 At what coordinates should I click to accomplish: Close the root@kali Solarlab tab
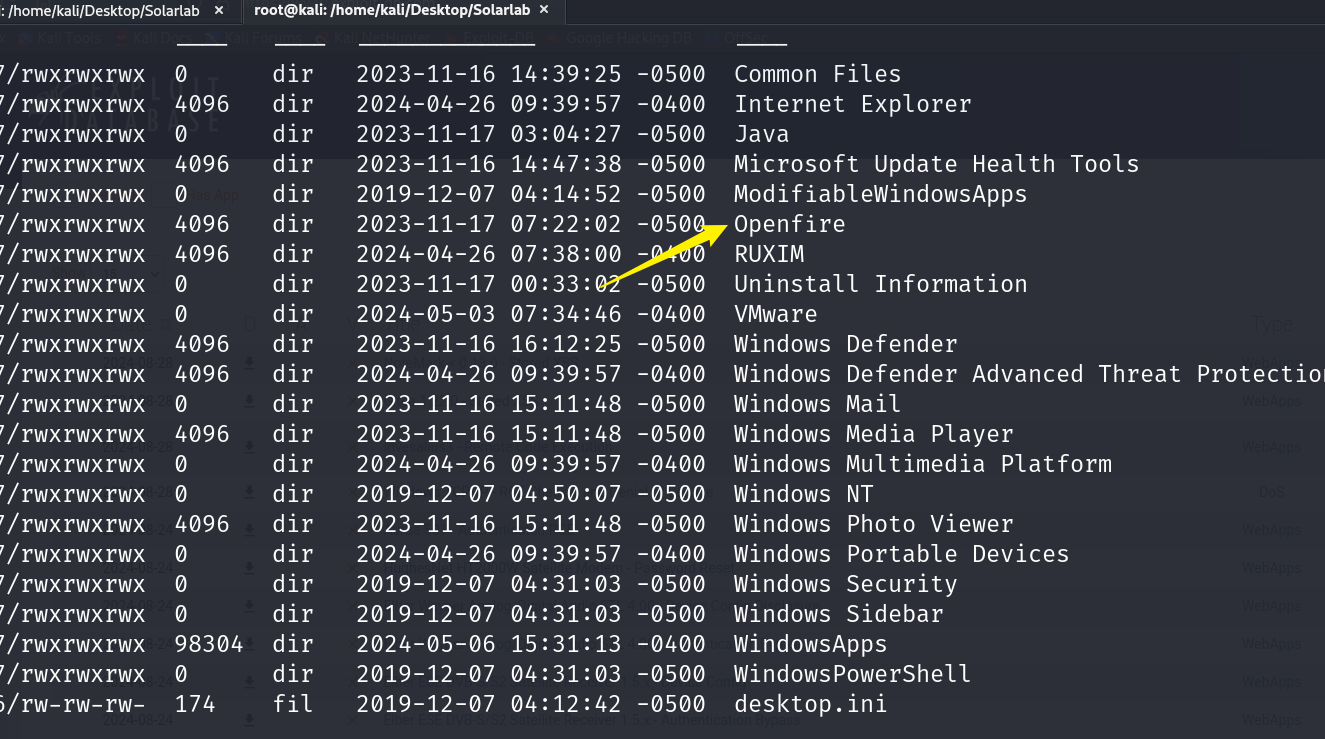(x=545, y=10)
